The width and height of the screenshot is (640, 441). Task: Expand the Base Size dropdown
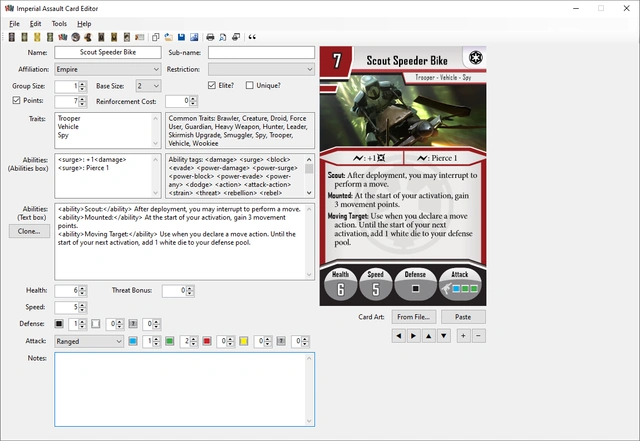click(147, 86)
